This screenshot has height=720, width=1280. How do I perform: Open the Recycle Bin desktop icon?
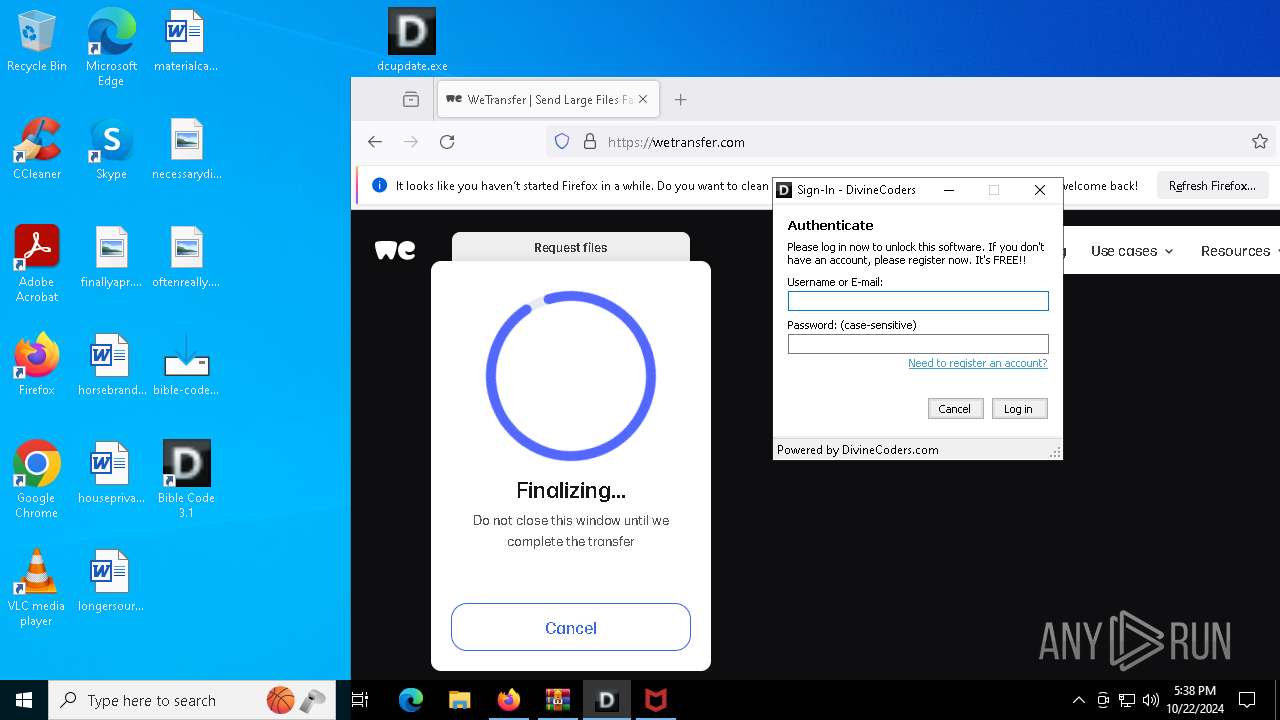[37, 41]
